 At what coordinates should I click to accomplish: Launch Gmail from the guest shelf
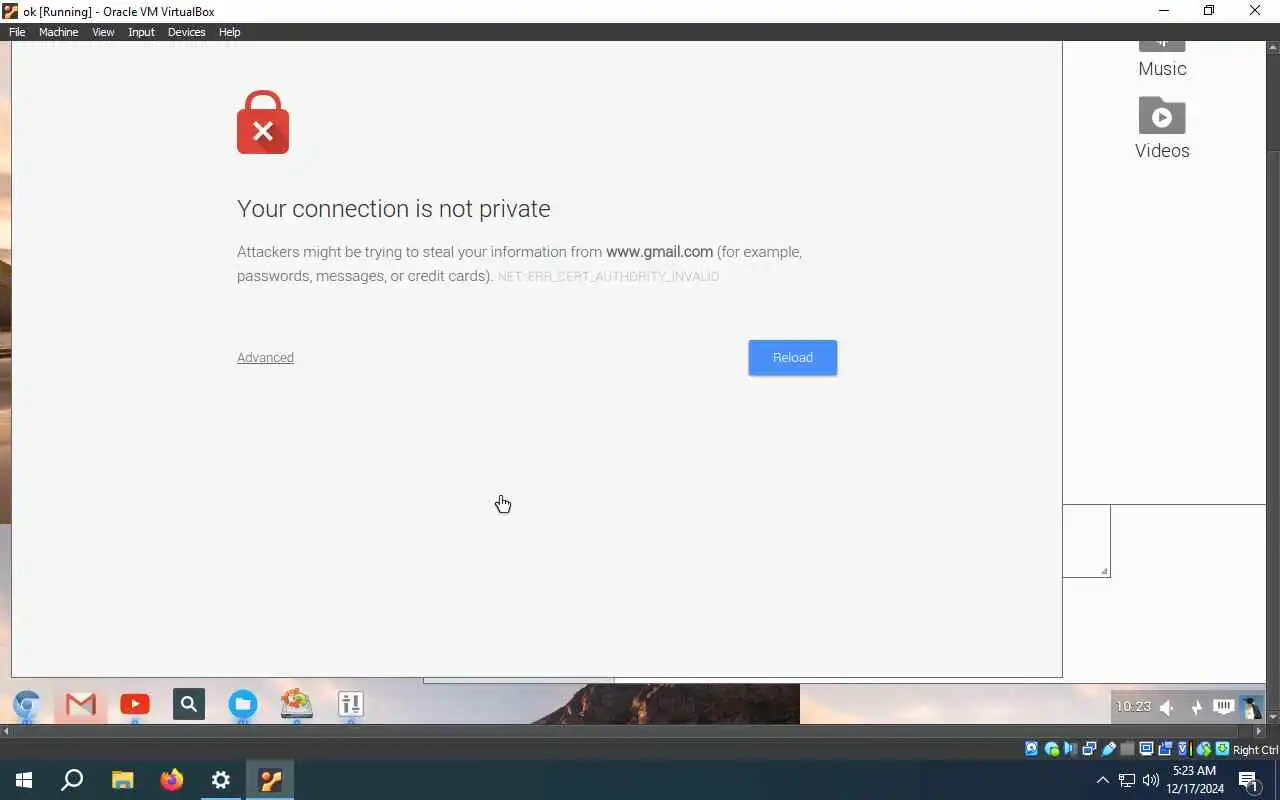pos(81,705)
